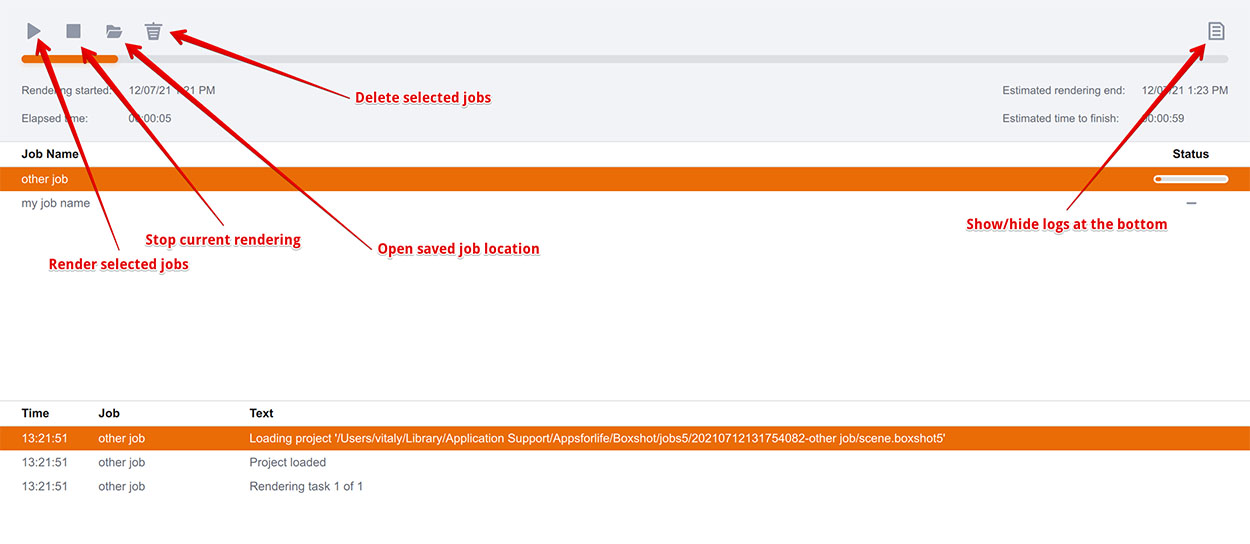
Task: Open saved job location folder icon
Action: click(114, 32)
